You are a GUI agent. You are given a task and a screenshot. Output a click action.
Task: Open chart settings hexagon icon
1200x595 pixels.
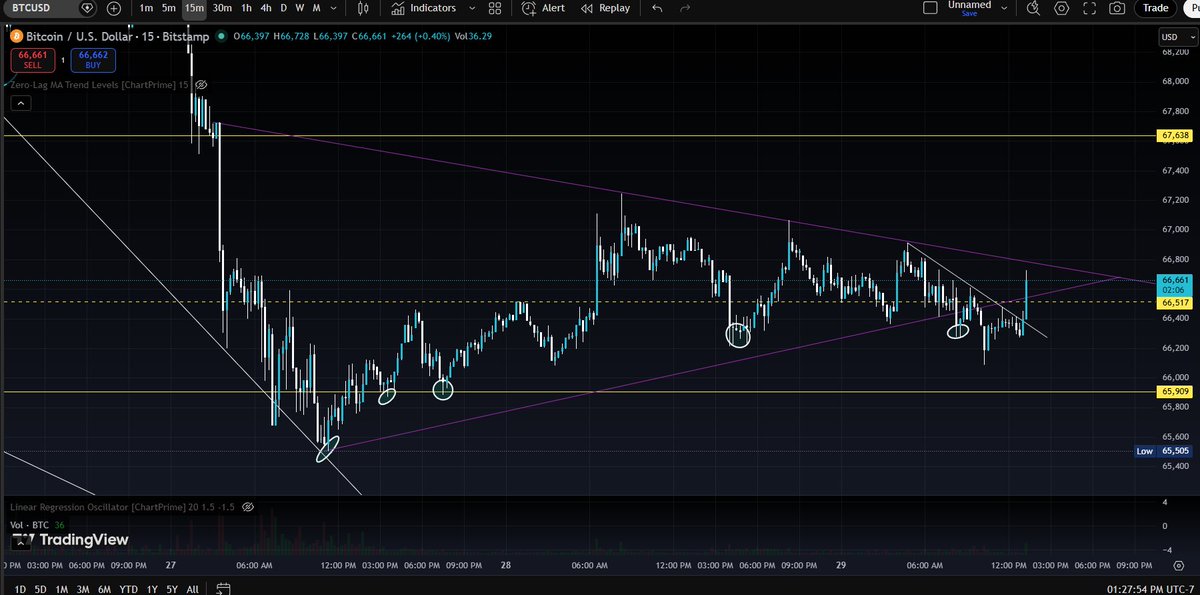(1061, 8)
